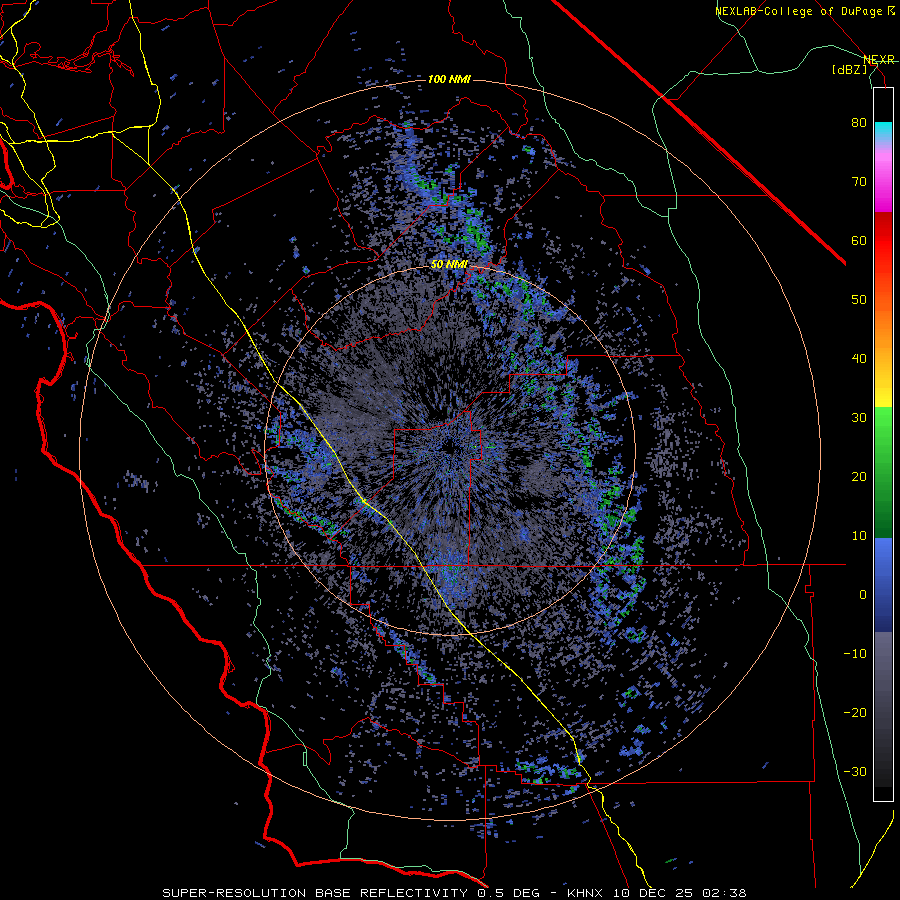The image size is (900, 900).
Task: Click the 10 dBZ scale value
Action: 859,536
